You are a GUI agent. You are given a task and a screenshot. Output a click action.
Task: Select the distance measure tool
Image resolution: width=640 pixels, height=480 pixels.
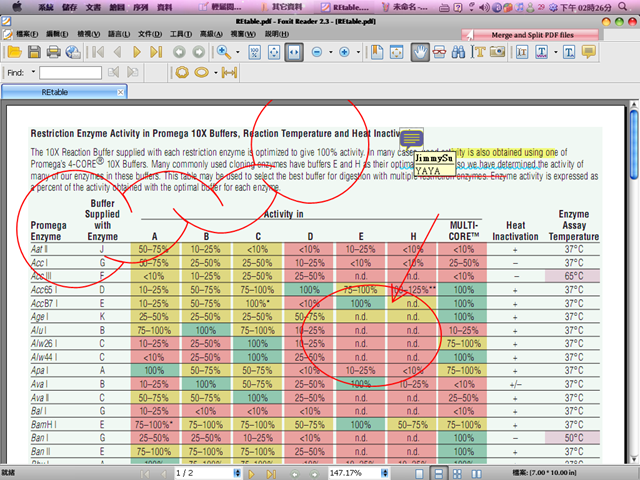229,73
